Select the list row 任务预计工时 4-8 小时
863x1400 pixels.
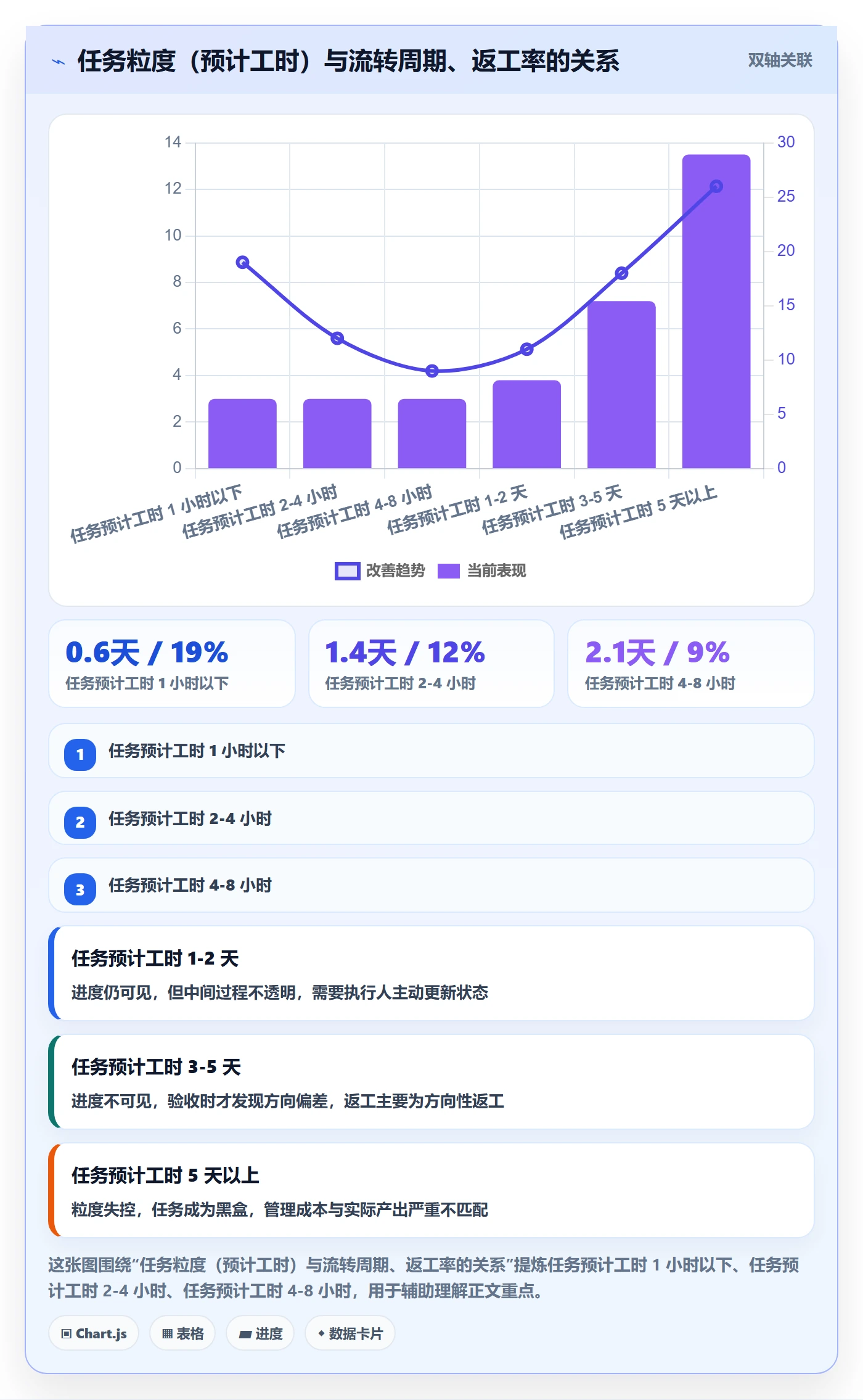431,886
